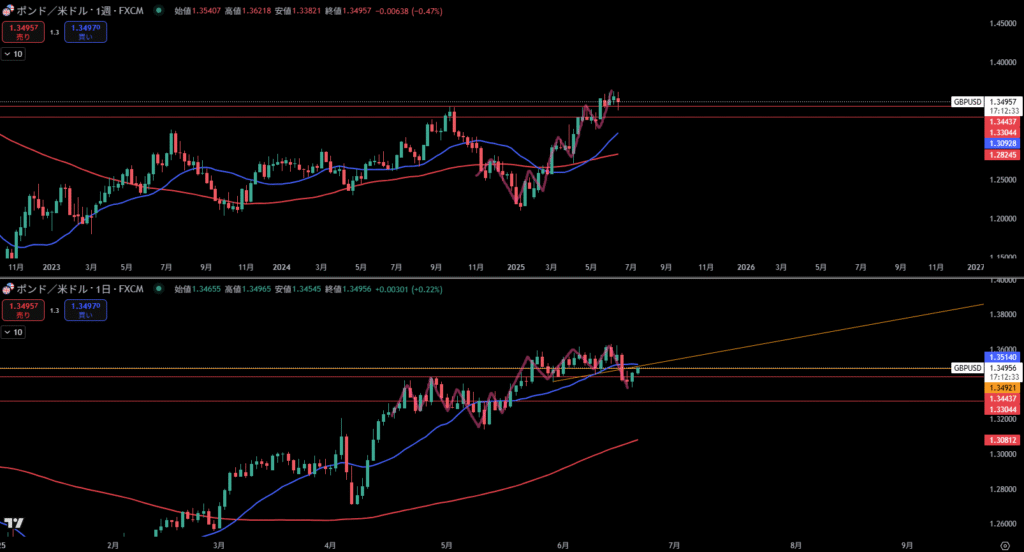Click the 2024 label on weekly time axis
The height and width of the screenshot is (552, 1024).
tap(281, 267)
